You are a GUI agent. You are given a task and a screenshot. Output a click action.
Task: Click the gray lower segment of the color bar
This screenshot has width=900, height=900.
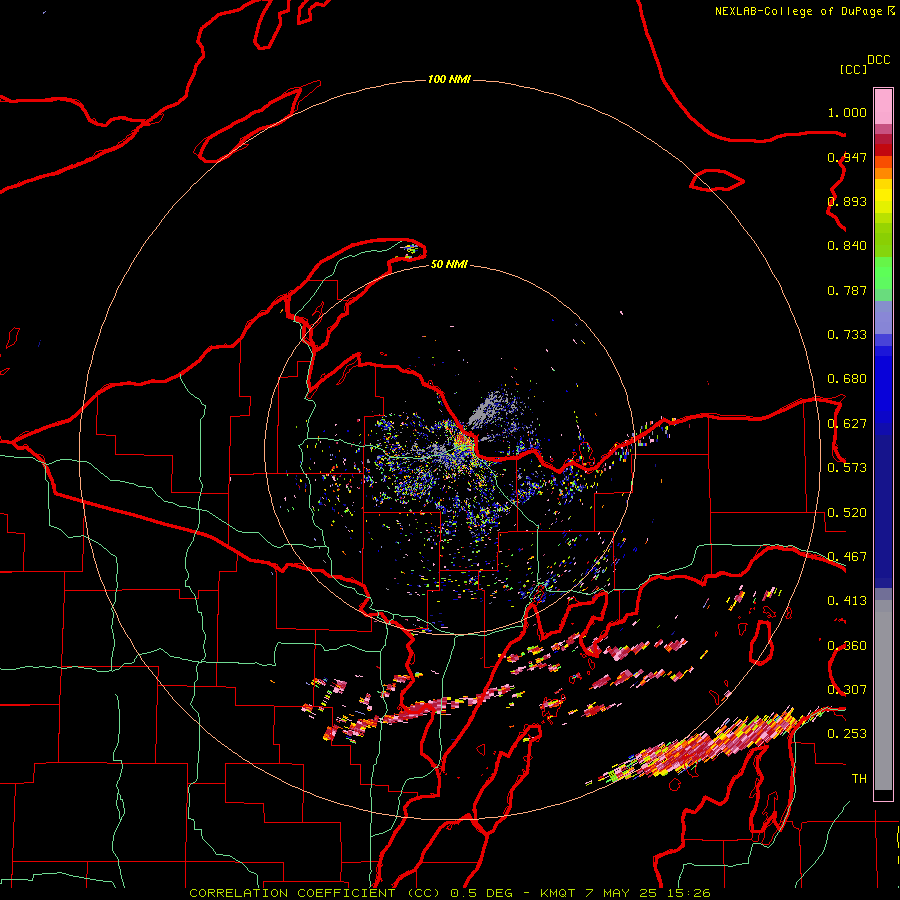[x=883, y=695]
